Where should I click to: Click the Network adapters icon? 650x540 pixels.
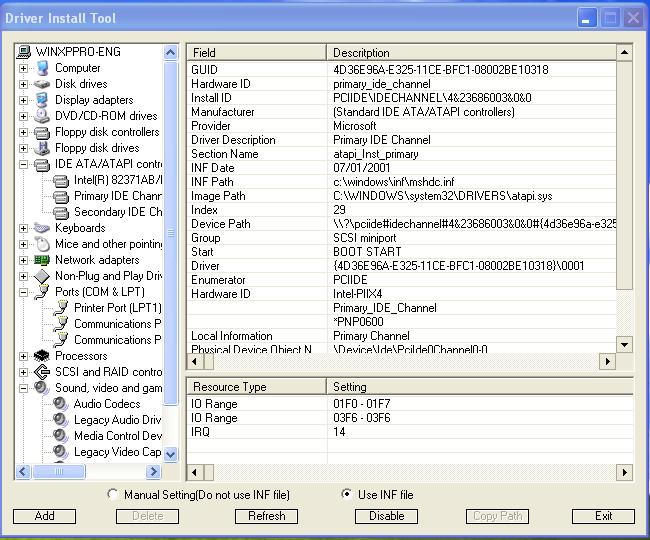pyautogui.click(x=42, y=260)
